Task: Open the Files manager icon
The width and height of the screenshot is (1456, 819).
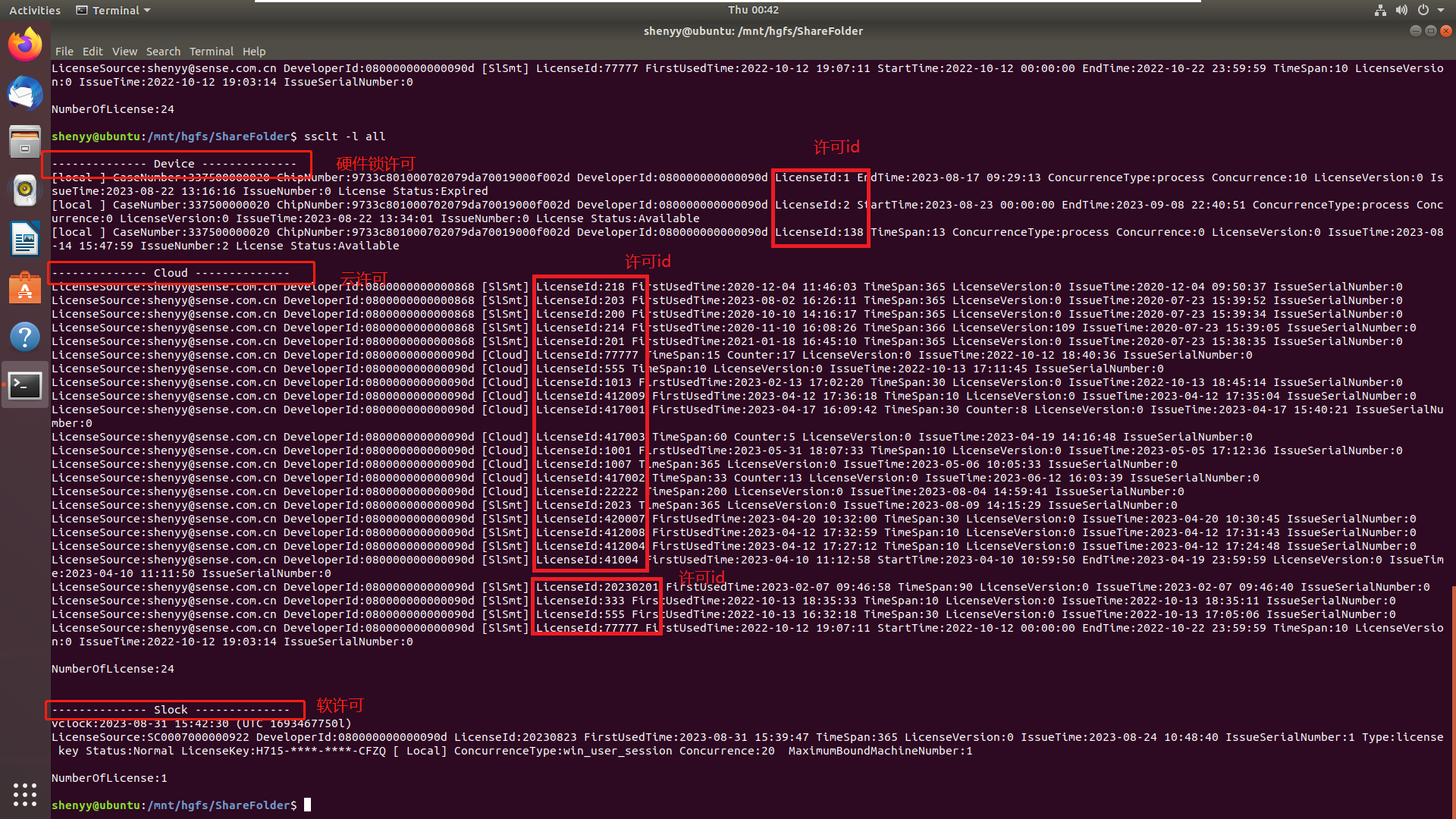Action: [25, 142]
